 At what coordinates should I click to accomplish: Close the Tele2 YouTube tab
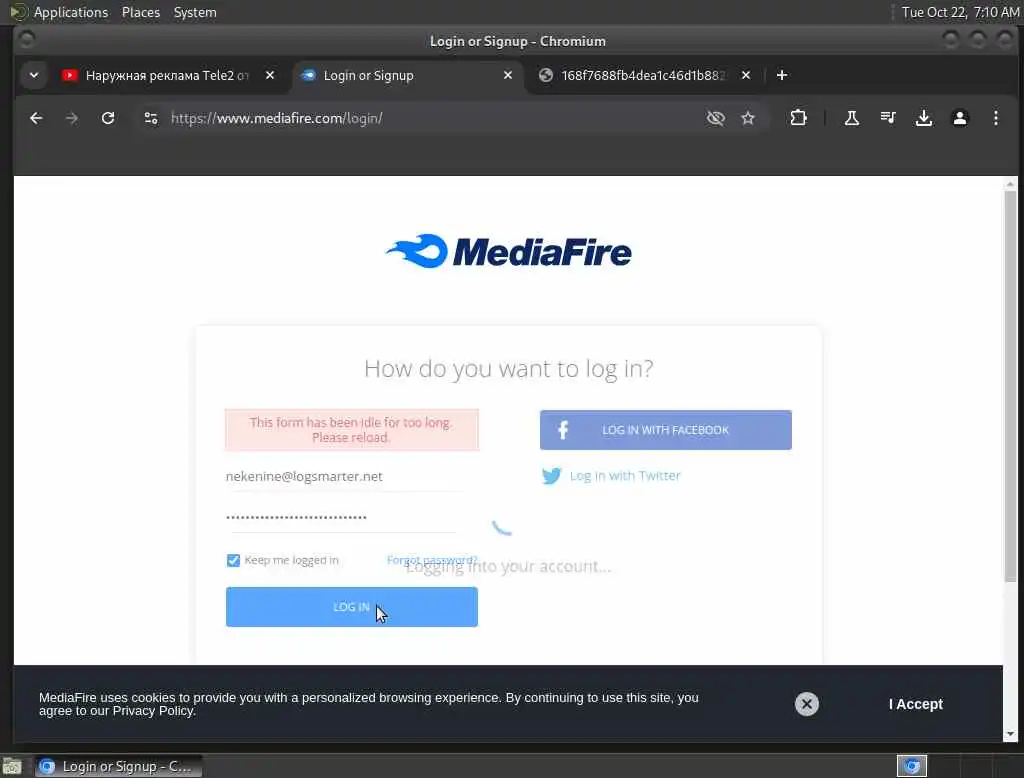click(x=270, y=75)
